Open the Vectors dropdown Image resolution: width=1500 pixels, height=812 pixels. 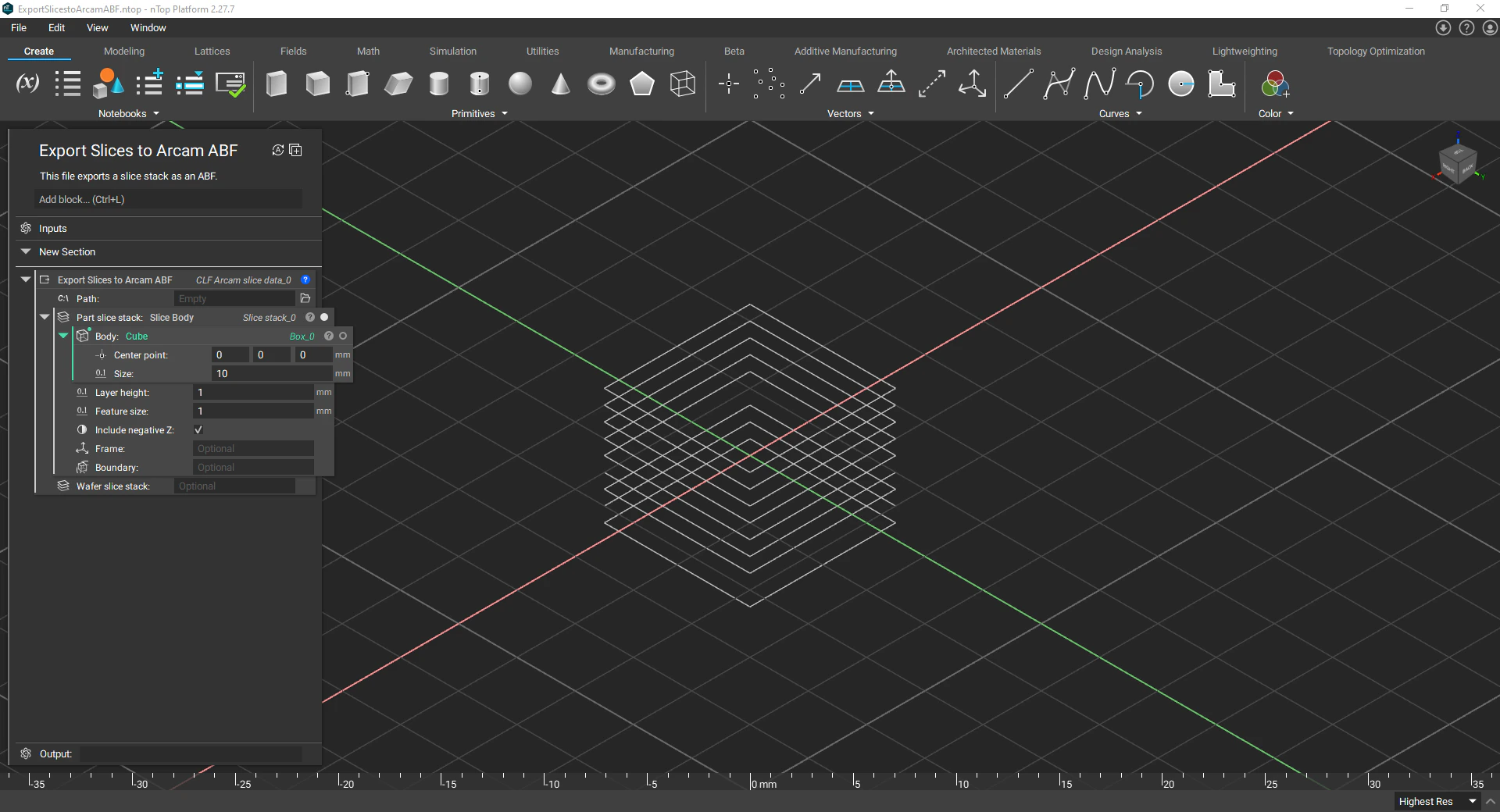[x=851, y=113]
